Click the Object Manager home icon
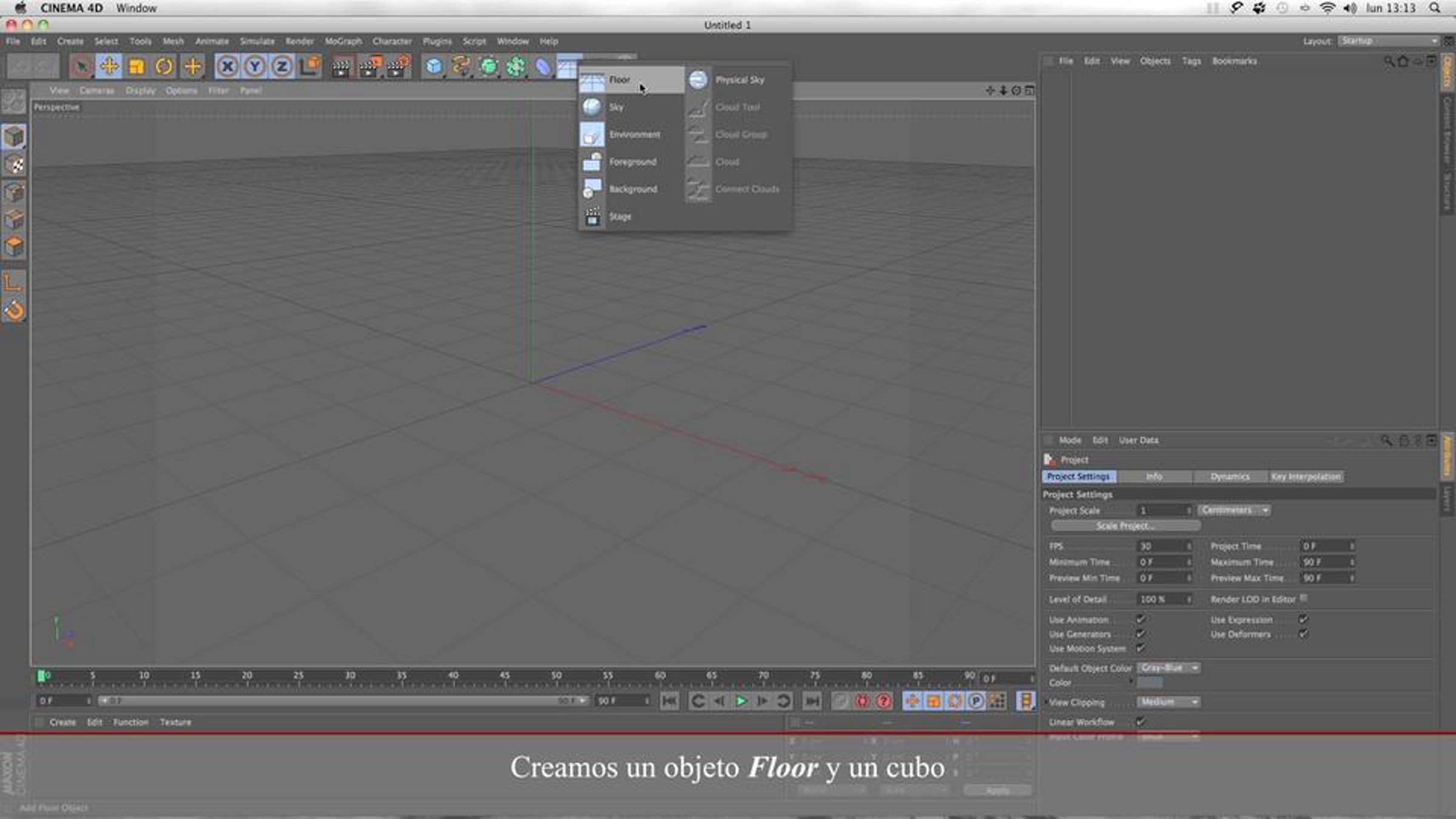This screenshot has width=1456, height=819. (1403, 61)
